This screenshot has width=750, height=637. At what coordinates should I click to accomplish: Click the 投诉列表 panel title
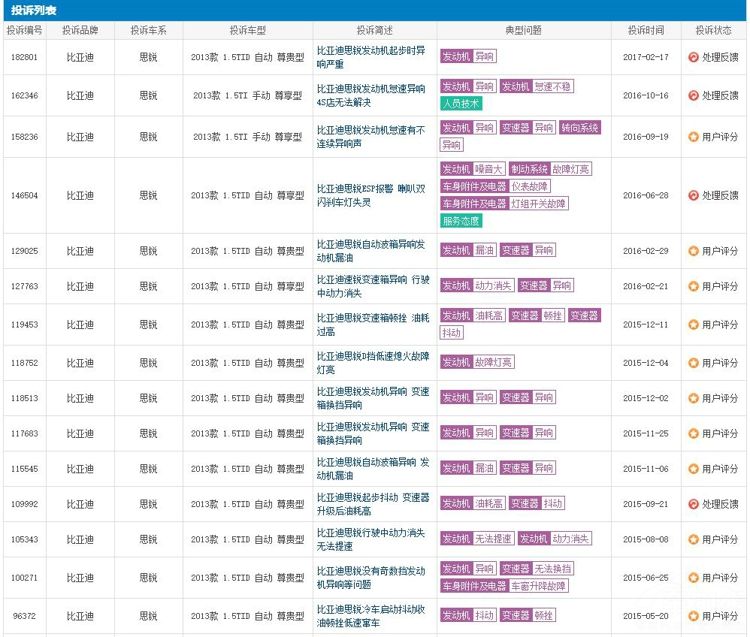(x=33, y=10)
